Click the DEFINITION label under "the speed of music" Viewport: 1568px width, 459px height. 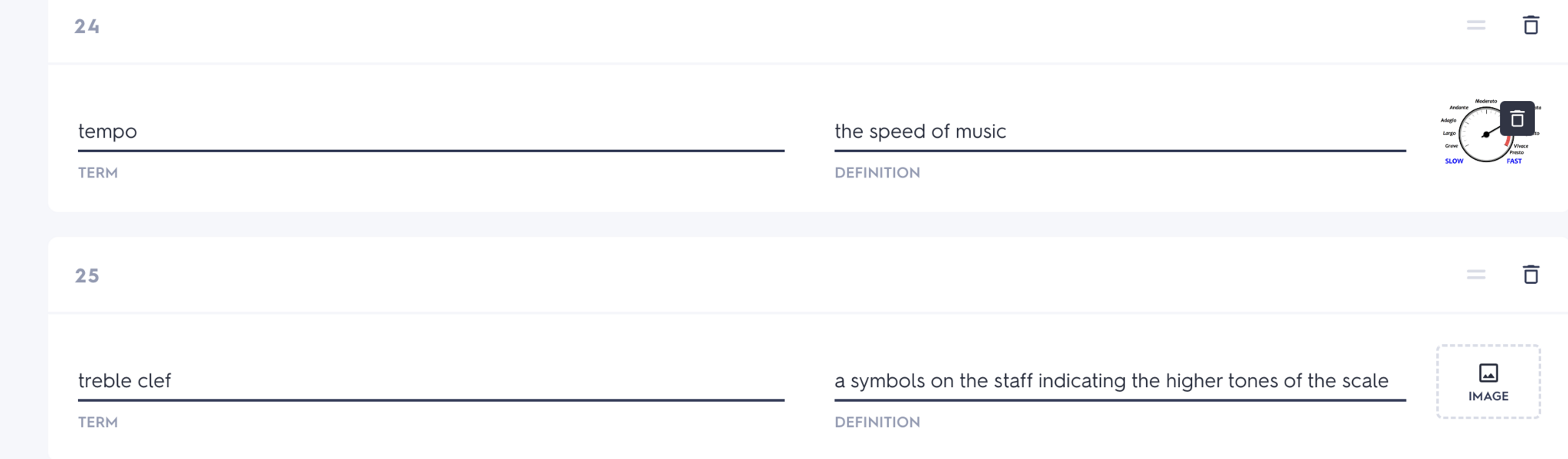coord(877,173)
